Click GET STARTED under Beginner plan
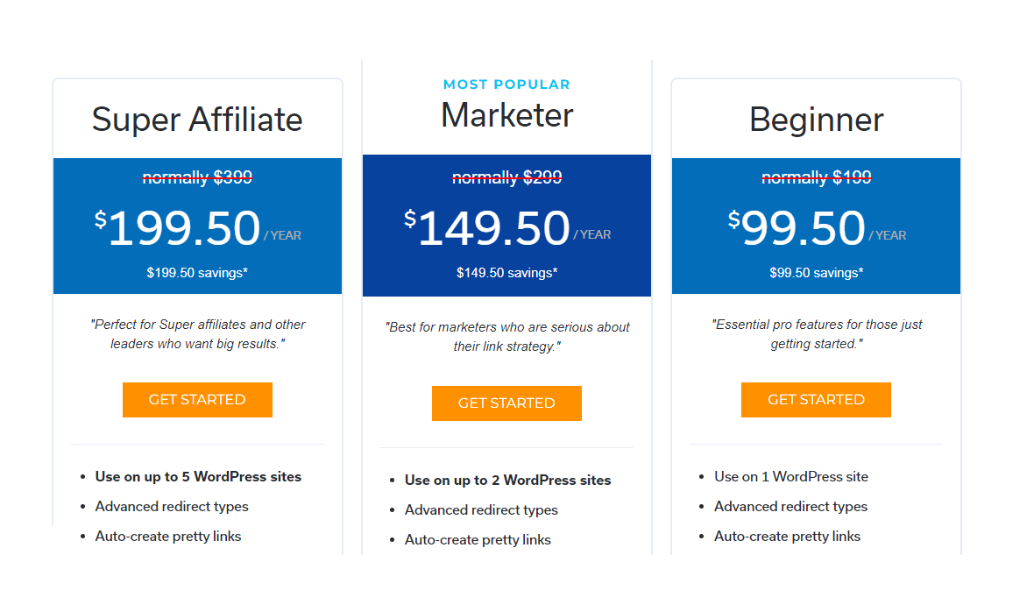 (x=816, y=399)
